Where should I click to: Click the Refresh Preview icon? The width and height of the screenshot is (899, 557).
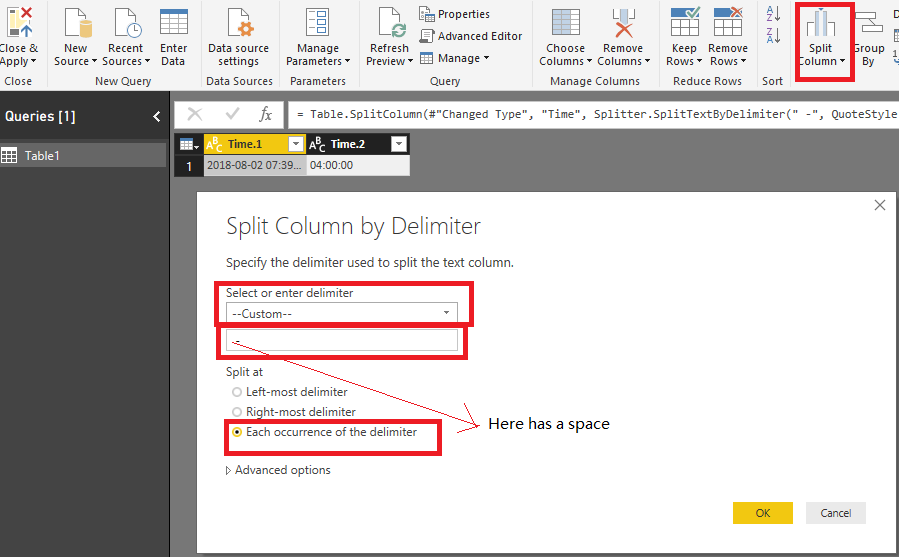(392, 22)
